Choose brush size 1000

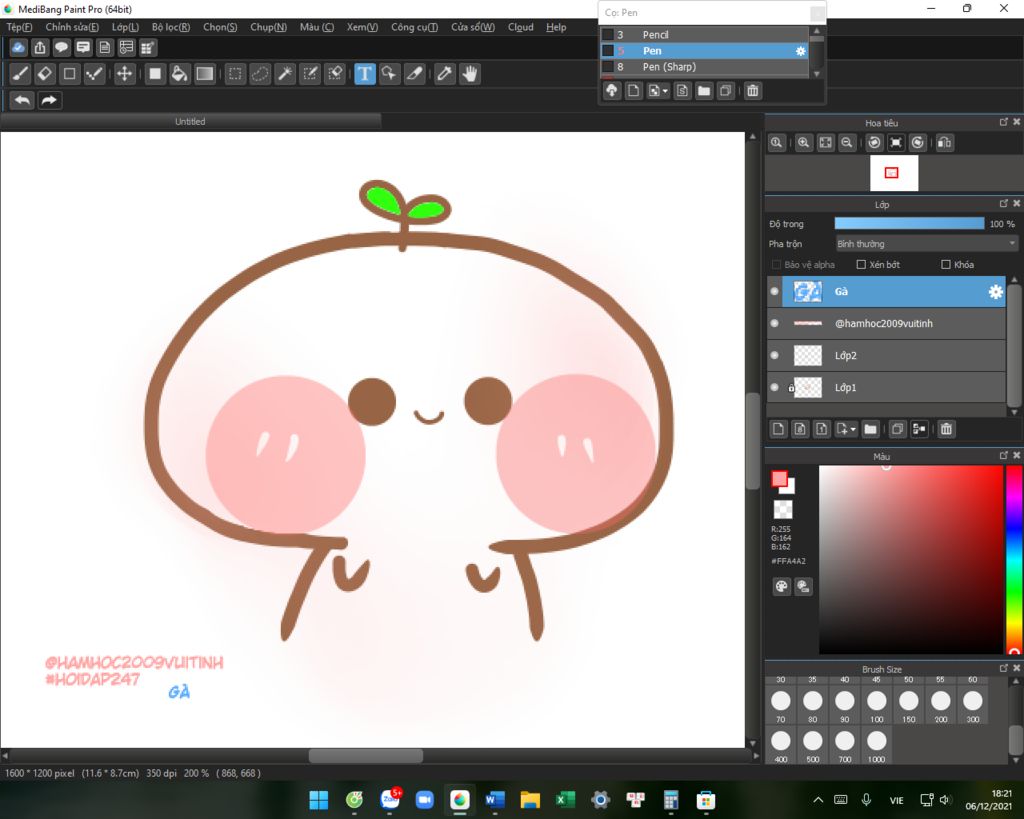point(876,745)
